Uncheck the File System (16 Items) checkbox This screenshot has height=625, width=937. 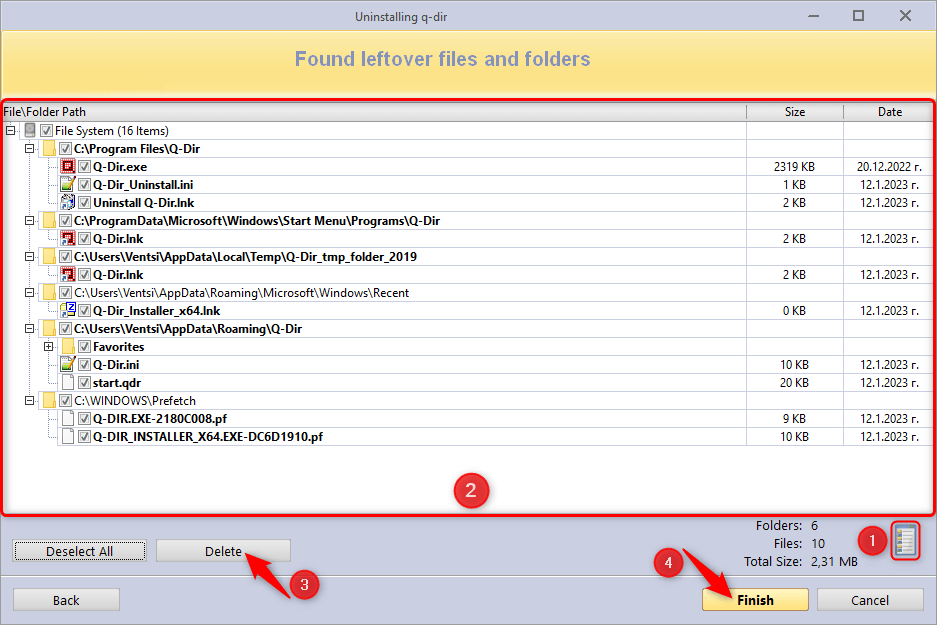tap(47, 130)
